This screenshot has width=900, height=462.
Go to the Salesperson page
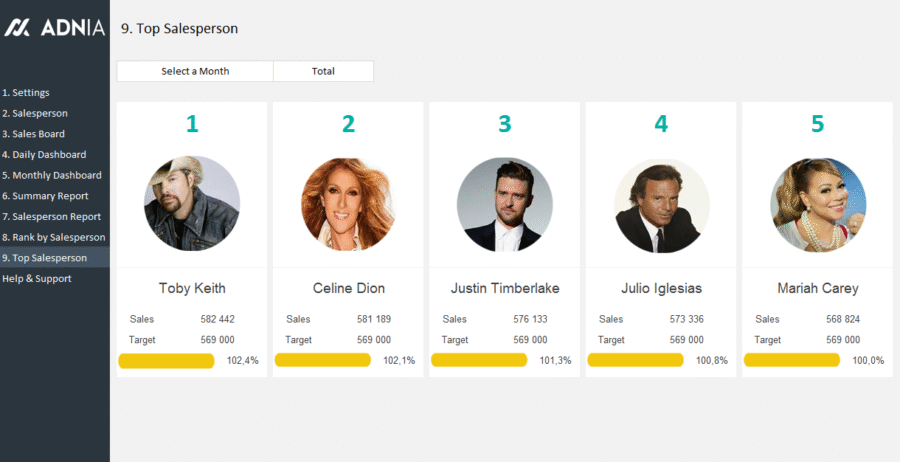pyautogui.click(x=35, y=114)
